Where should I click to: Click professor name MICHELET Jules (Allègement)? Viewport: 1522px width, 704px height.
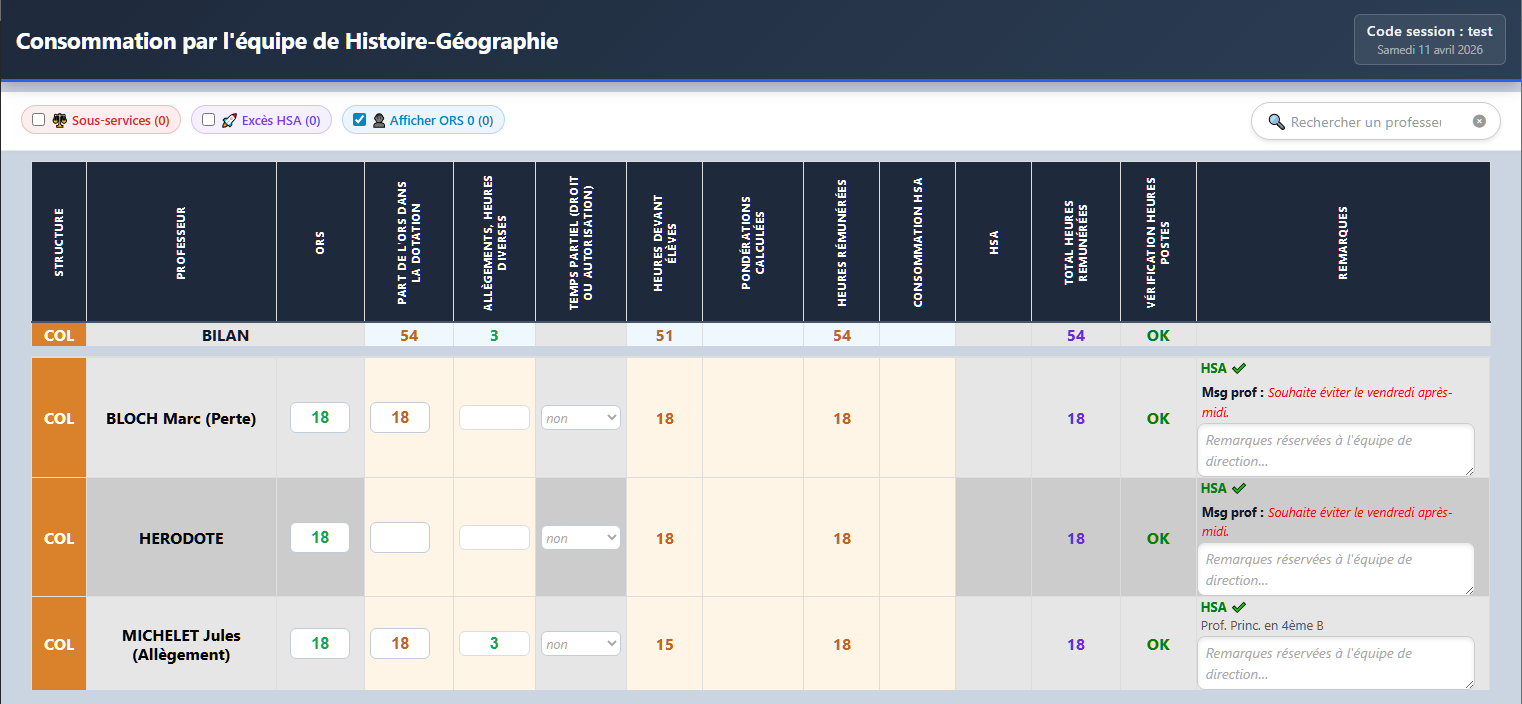[181, 645]
